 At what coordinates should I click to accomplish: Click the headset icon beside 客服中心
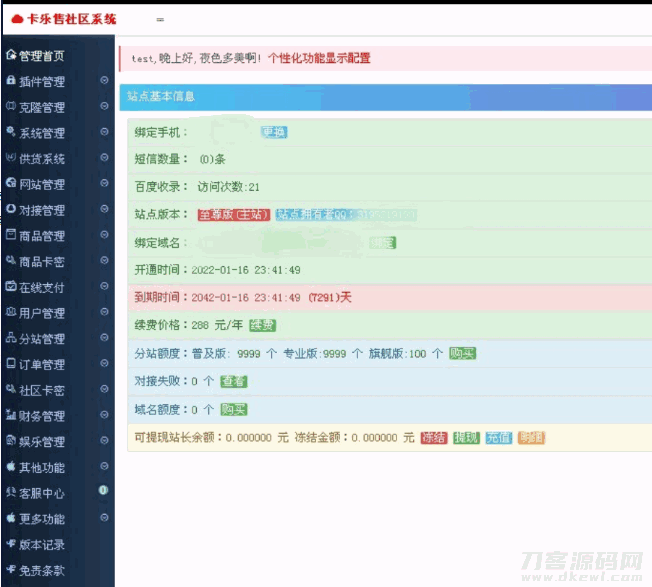[x=10, y=493]
